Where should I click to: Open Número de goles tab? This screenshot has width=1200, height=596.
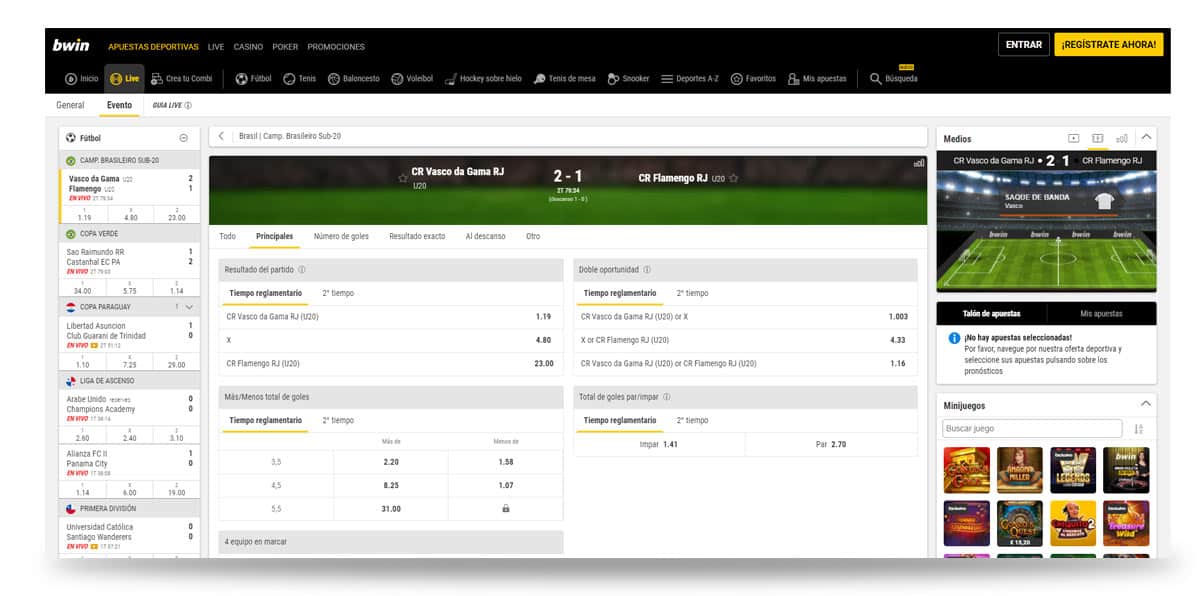[x=341, y=236]
